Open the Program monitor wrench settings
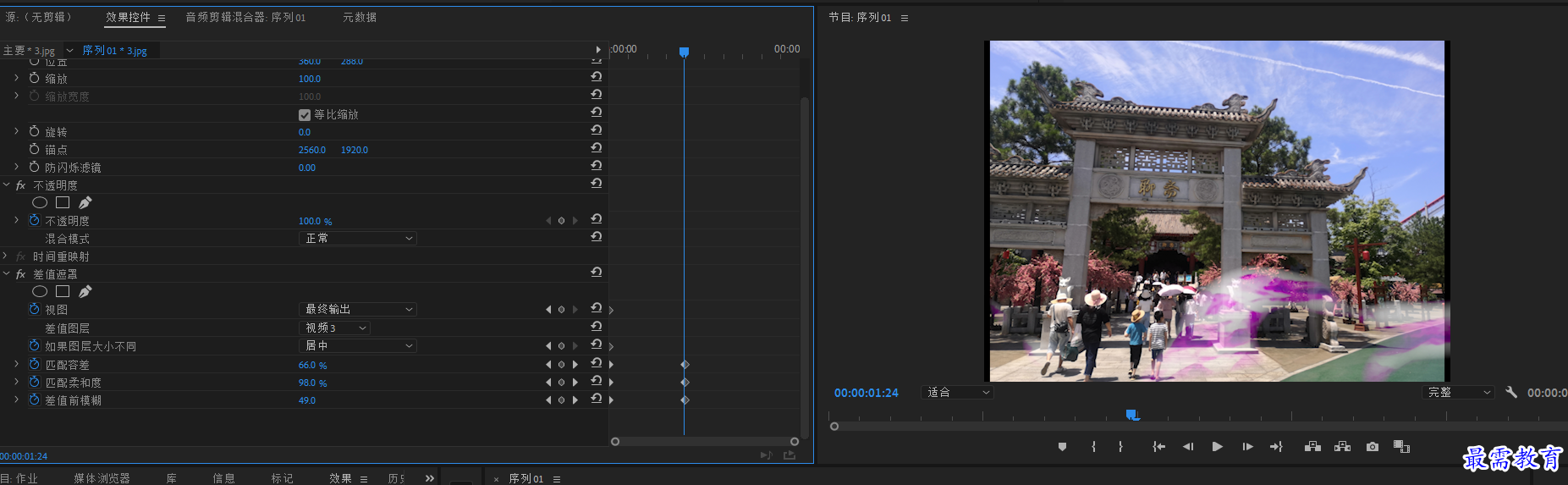 1511,392
